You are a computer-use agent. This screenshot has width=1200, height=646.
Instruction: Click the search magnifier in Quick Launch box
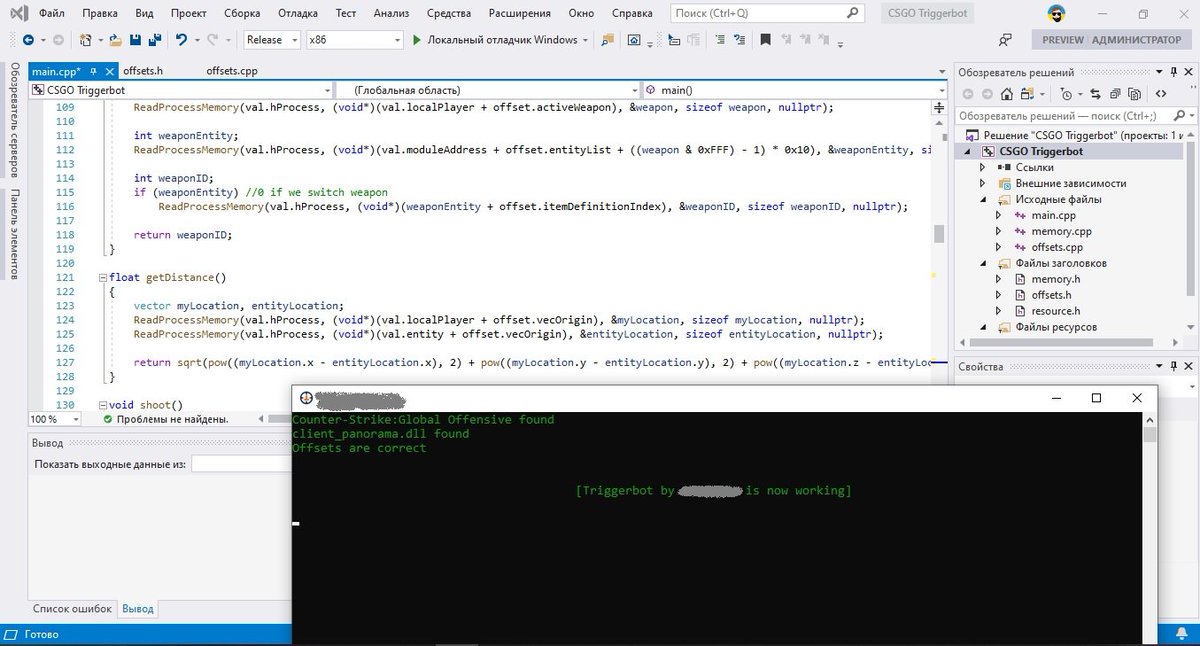(x=852, y=14)
